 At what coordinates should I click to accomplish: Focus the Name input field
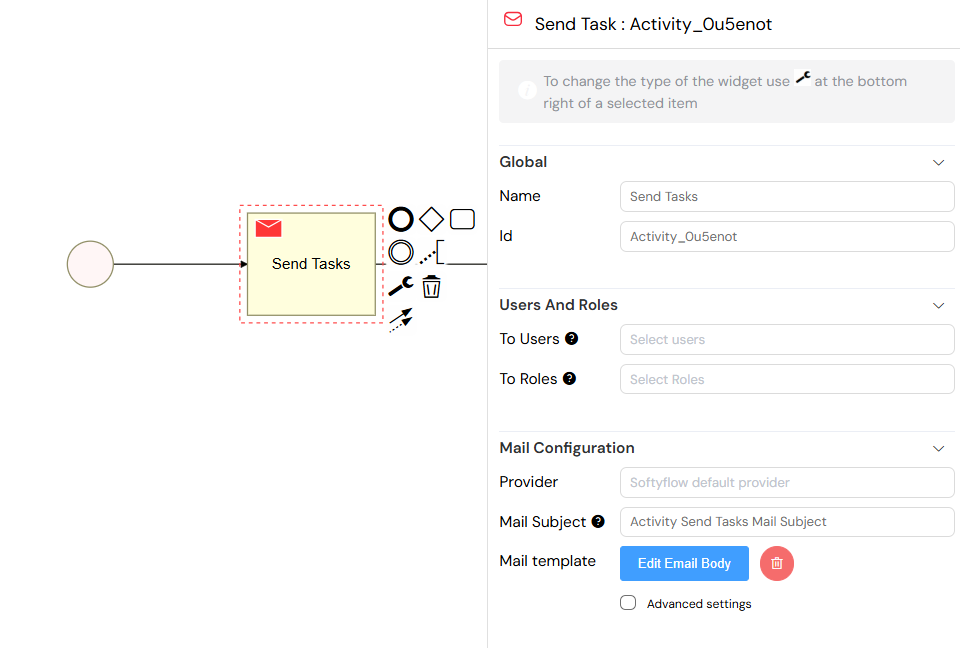pos(787,197)
